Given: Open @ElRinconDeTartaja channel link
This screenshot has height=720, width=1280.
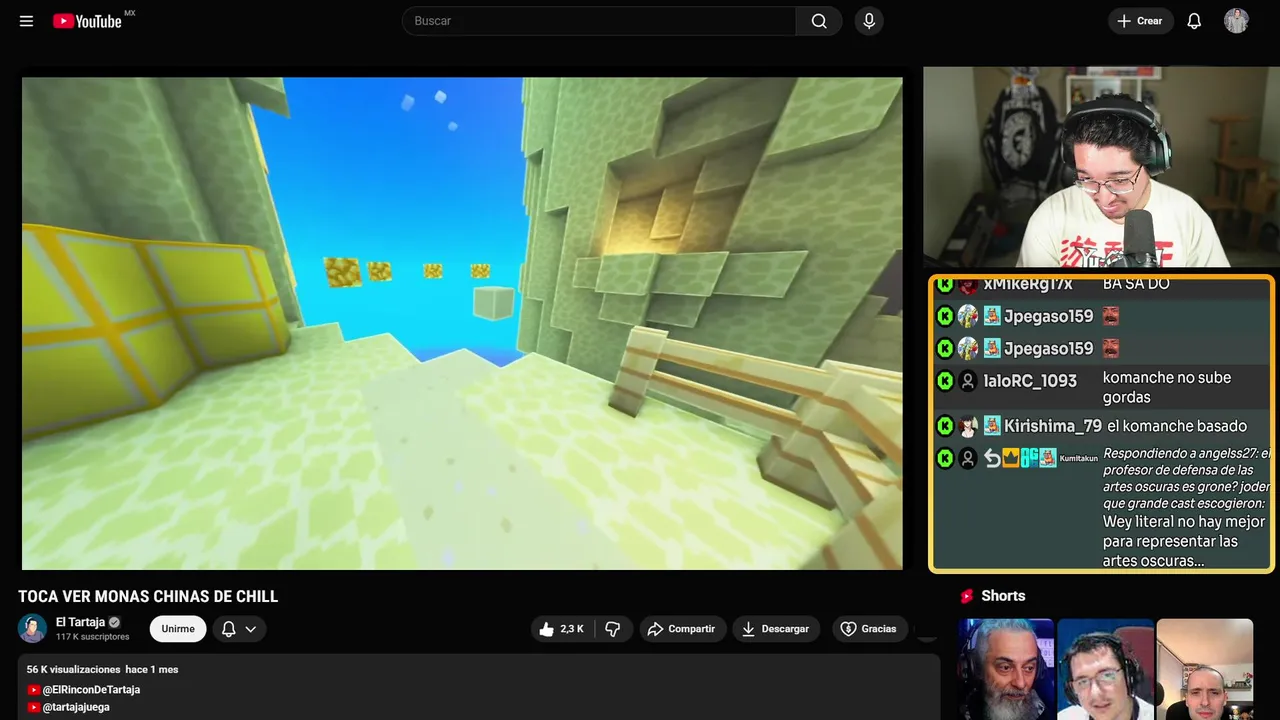Looking at the screenshot, I should point(91,690).
